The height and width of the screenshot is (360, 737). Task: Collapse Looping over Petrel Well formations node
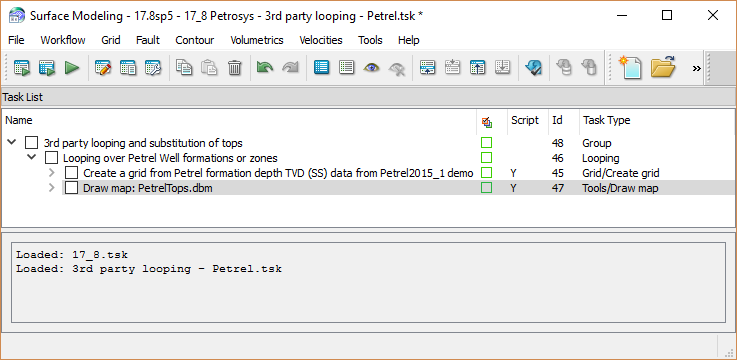point(31,157)
